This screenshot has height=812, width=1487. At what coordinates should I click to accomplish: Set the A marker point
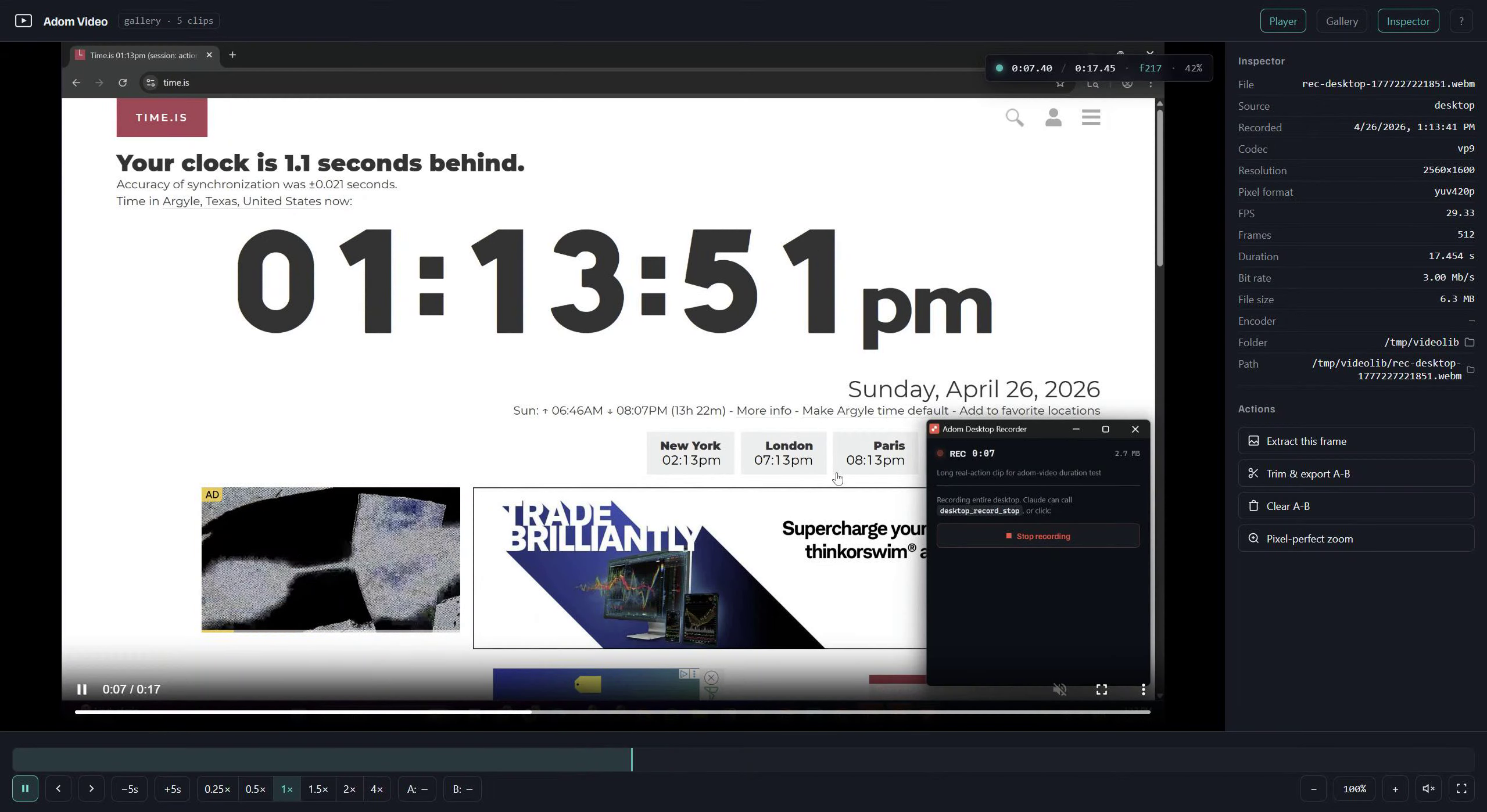[417, 789]
